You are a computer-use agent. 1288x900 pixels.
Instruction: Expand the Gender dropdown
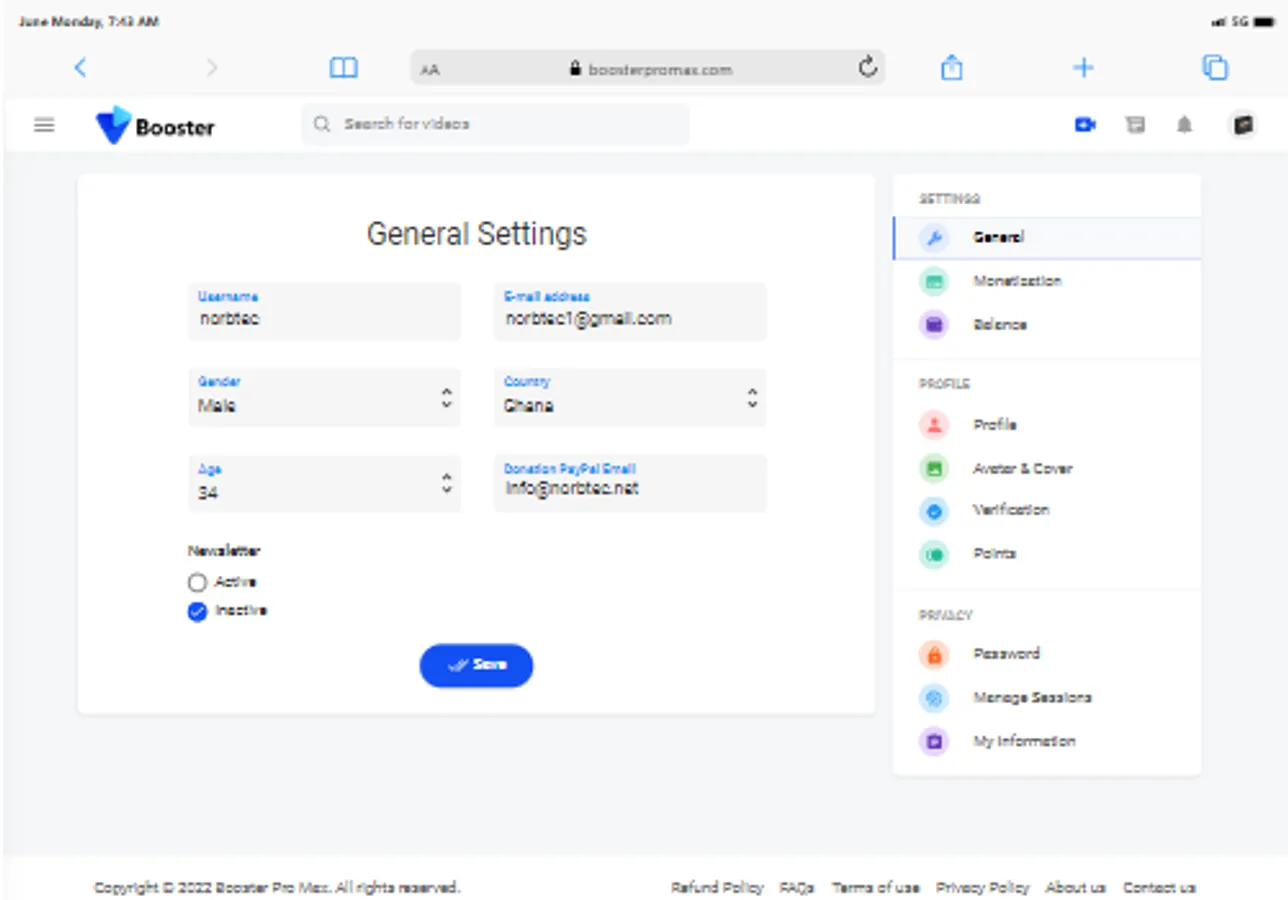point(324,398)
